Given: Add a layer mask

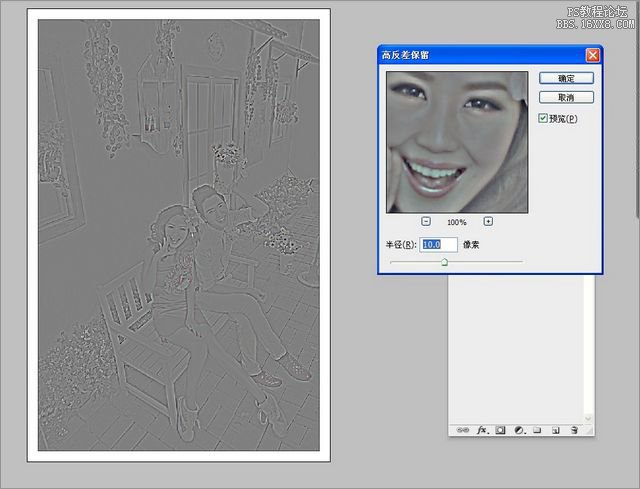Looking at the screenshot, I should [501, 429].
